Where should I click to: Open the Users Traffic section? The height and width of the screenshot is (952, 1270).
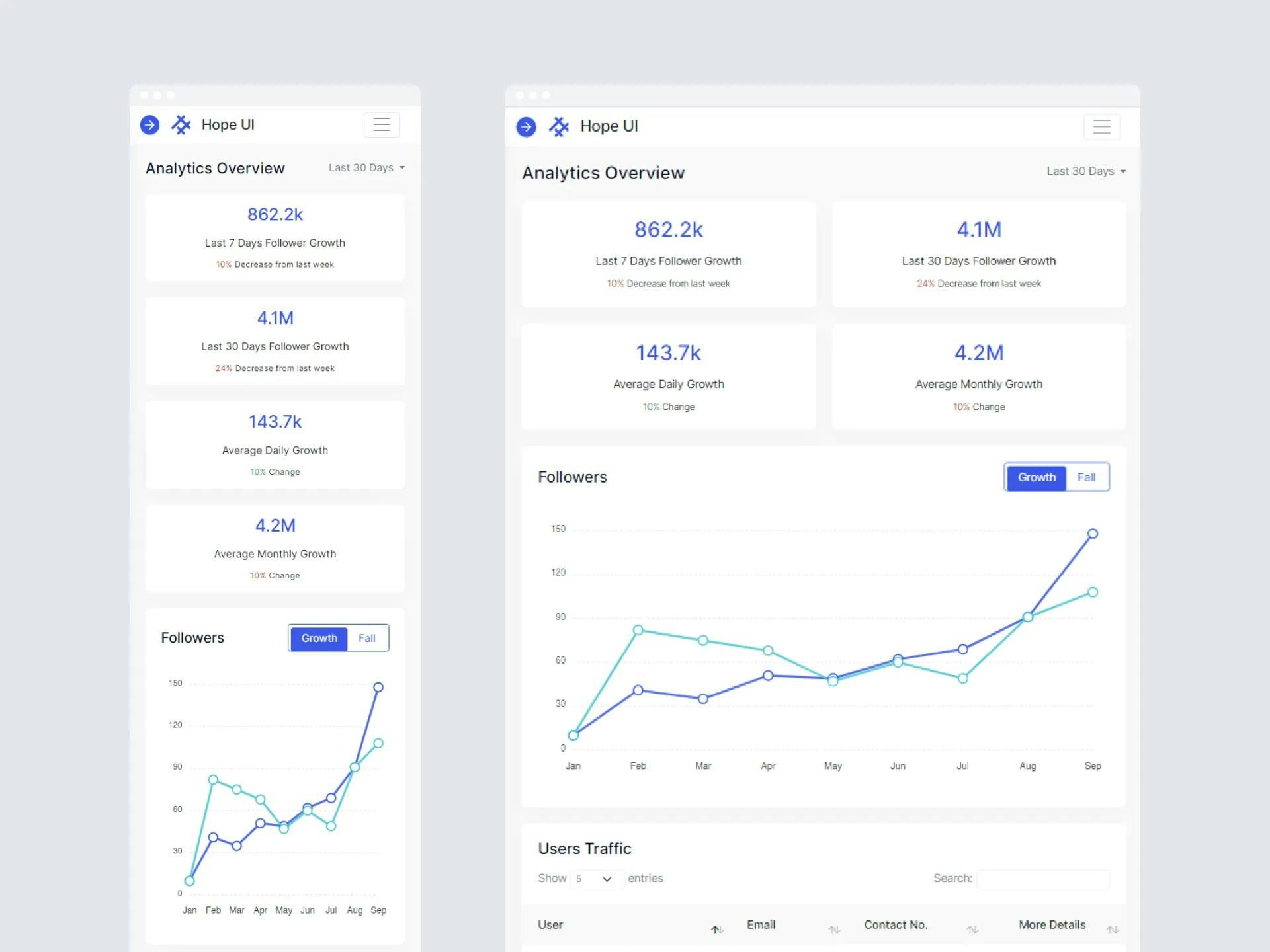585,848
